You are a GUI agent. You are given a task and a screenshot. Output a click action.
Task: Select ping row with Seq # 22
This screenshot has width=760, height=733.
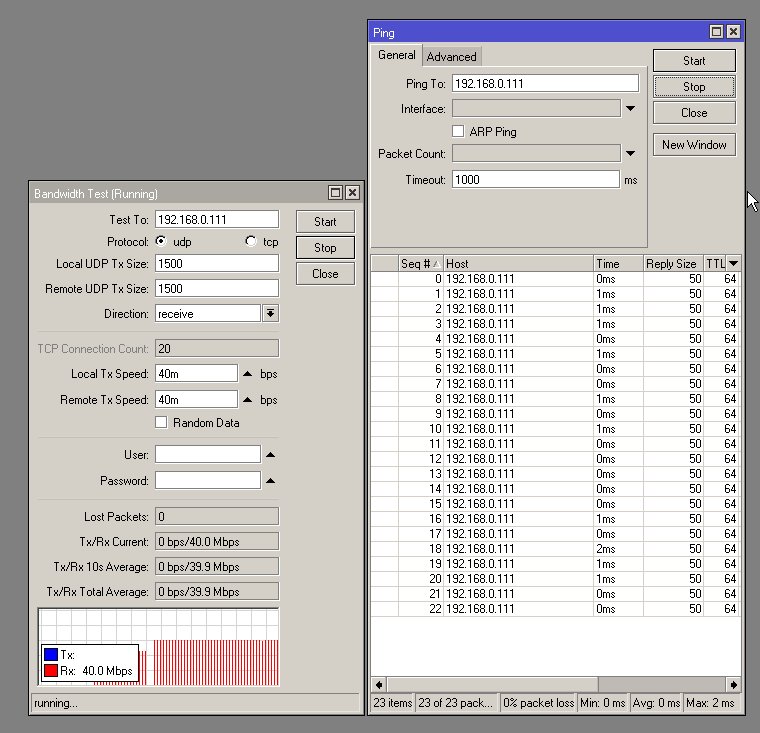555,609
